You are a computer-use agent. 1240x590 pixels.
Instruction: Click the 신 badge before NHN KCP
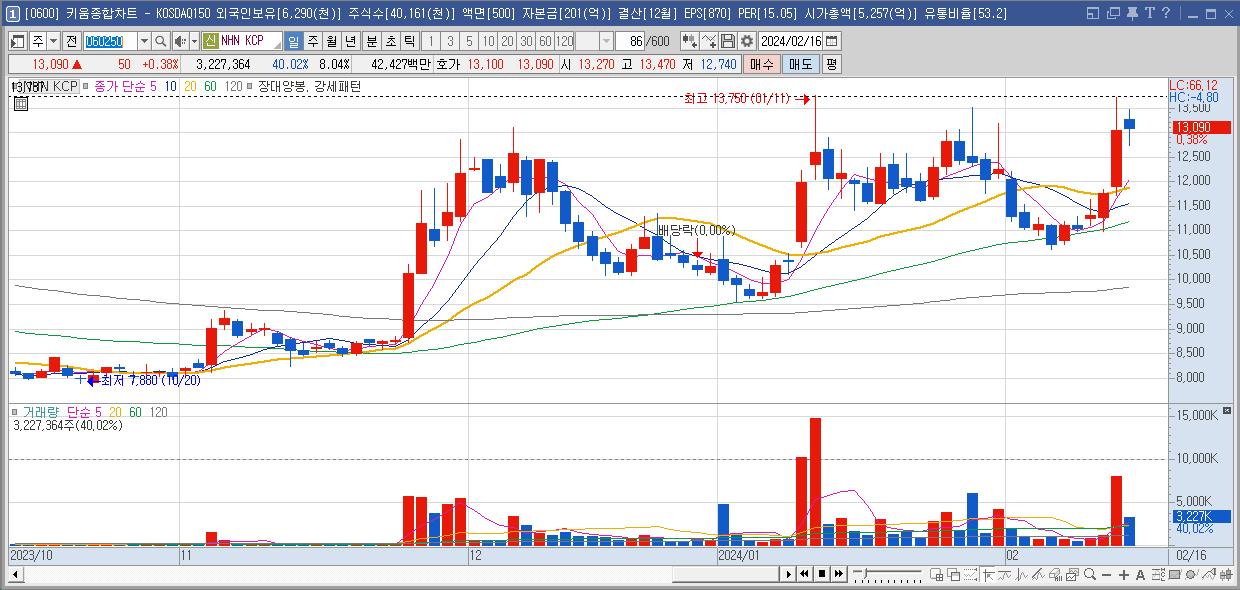[x=210, y=41]
